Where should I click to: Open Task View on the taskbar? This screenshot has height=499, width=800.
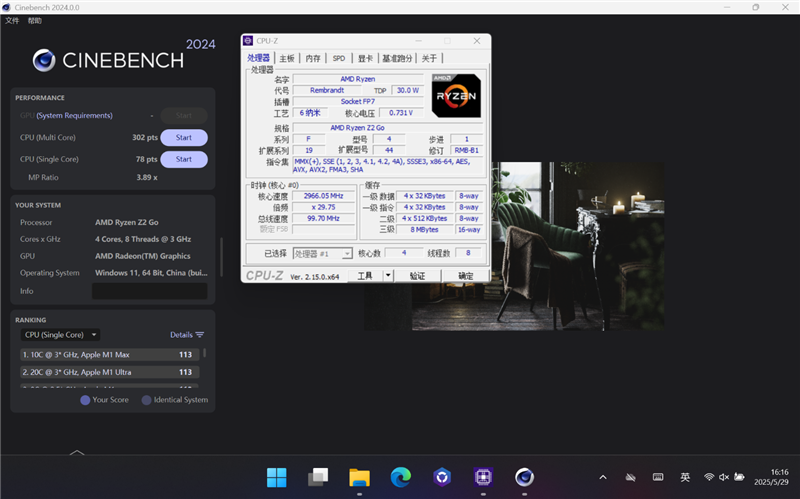point(318,478)
